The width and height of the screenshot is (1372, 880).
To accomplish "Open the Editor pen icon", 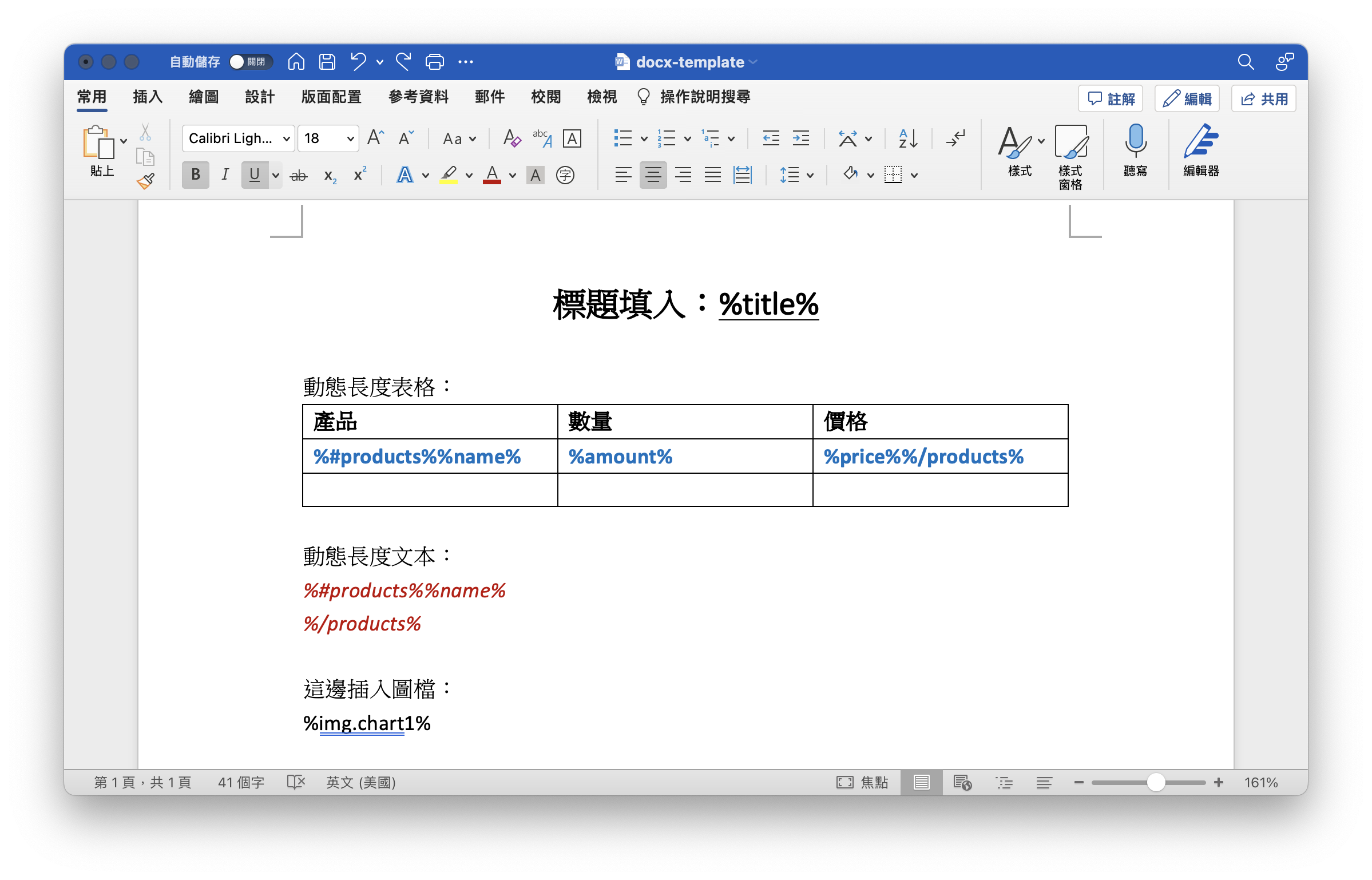I will pos(1200,142).
